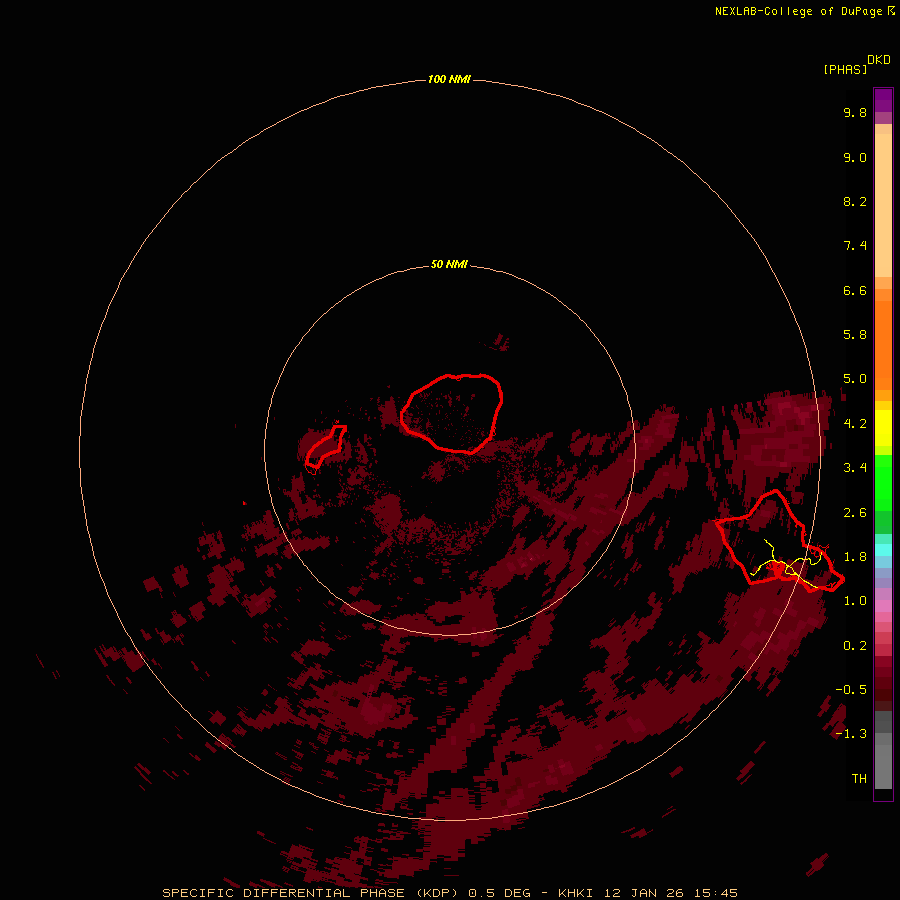
Task: Click the 5.0 scale value label
Action: pyautogui.click(x=855, y=379)
